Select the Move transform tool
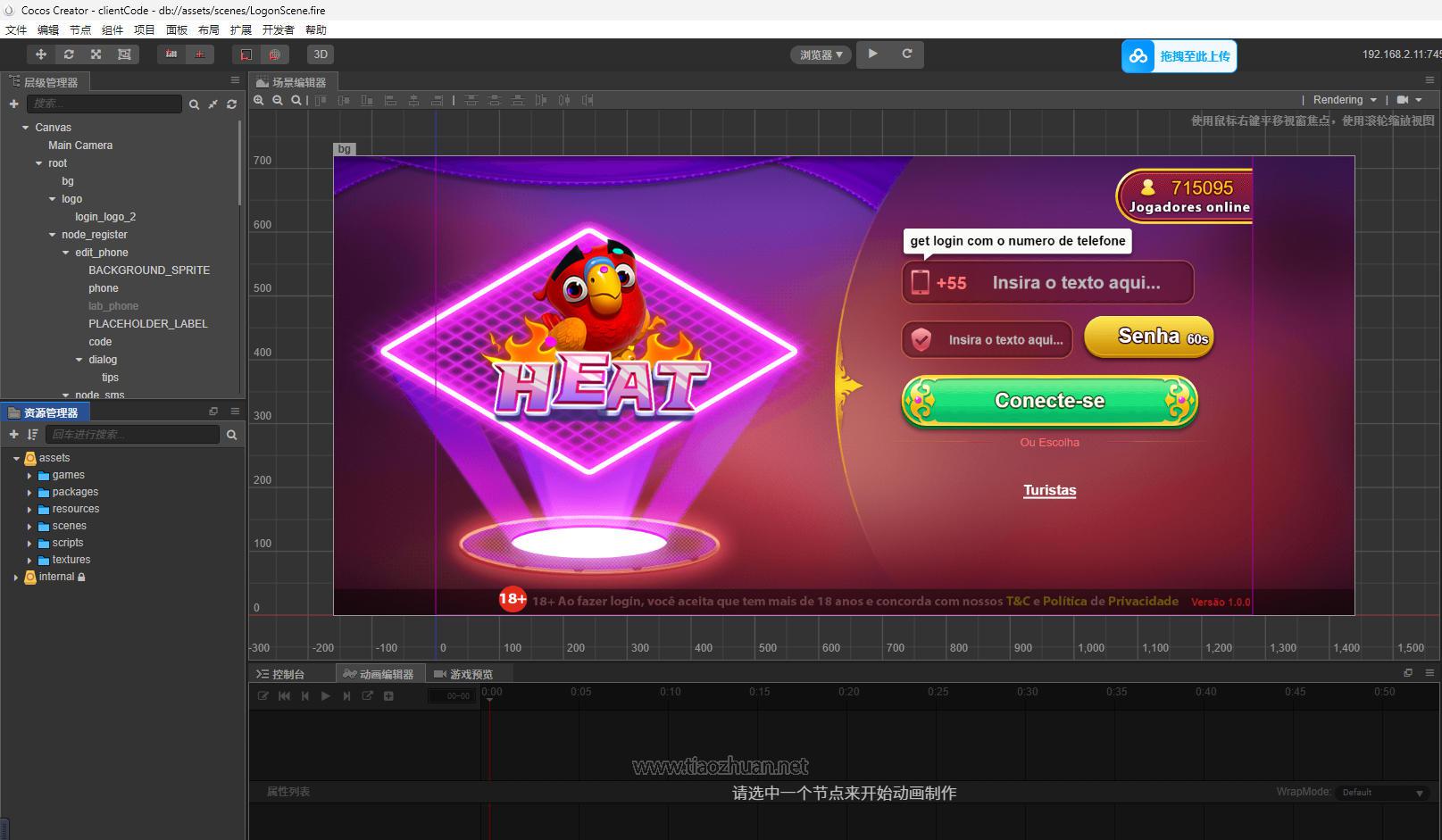This screenshot has width=1442, height=840. coord(40,54)
